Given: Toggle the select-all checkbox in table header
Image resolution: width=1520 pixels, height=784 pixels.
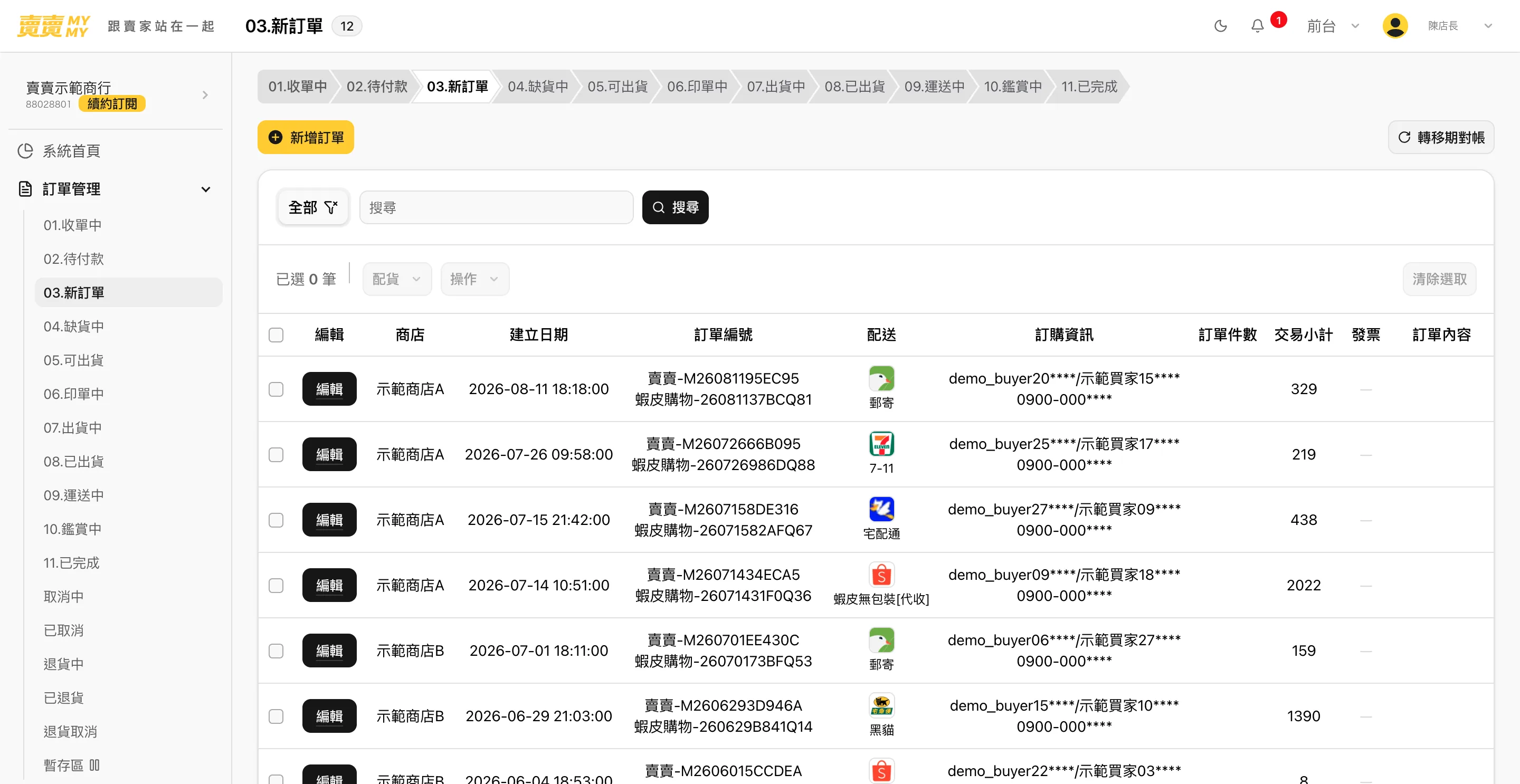Looking at the screenshot, I should point(275,335).
